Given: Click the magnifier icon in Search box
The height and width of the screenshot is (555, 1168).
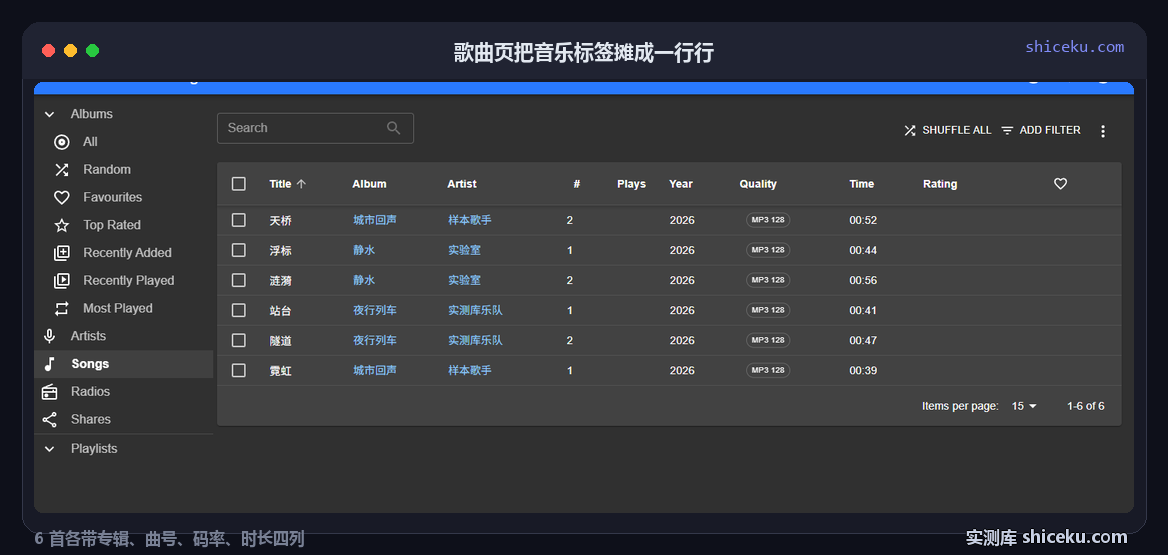Looking at the screenshot, I should coord(394,128).
